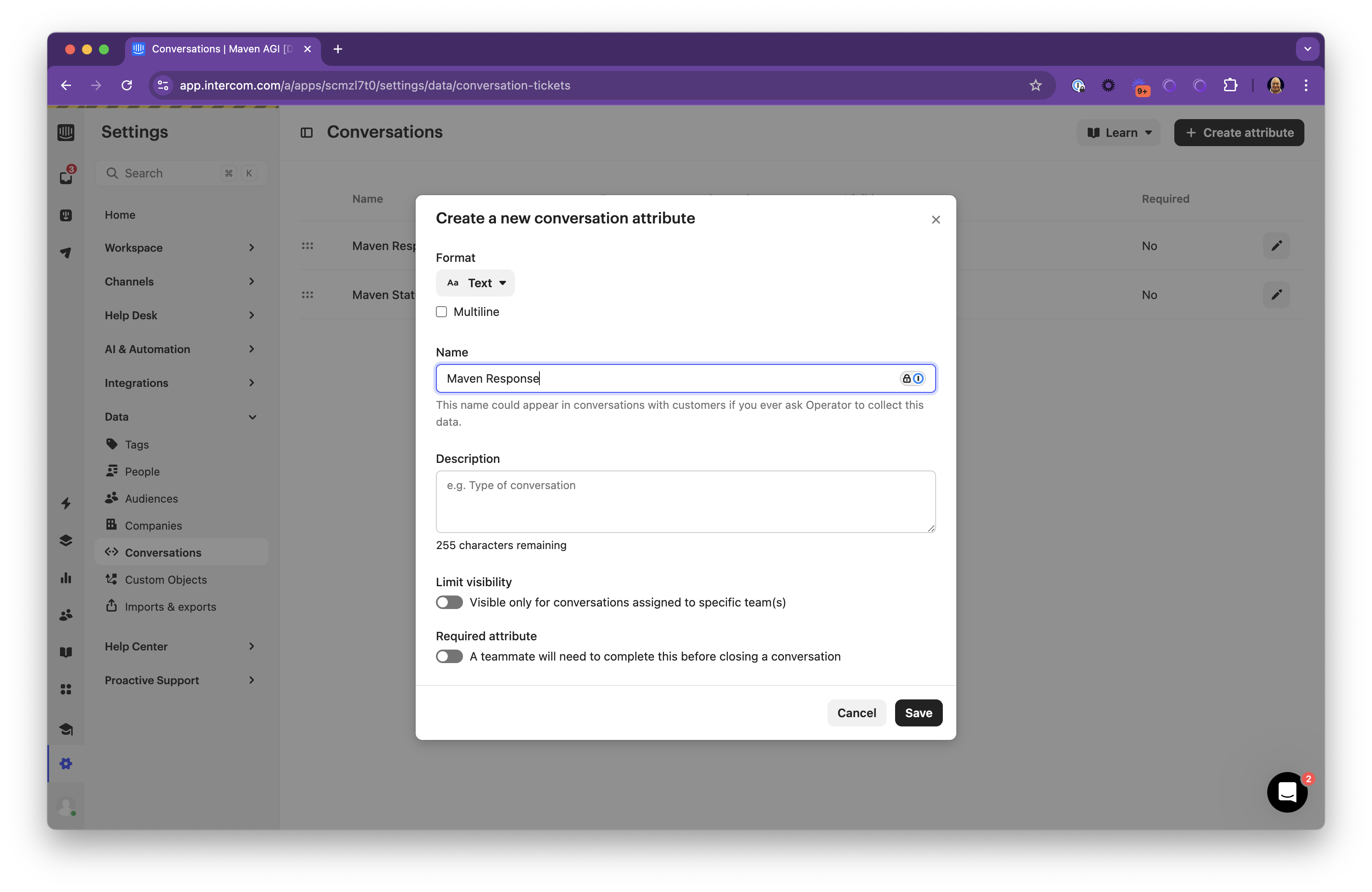The height and width of the screenshot is (892, 1372).
Task: Click into the Description text area
Action: click(685, 501)
